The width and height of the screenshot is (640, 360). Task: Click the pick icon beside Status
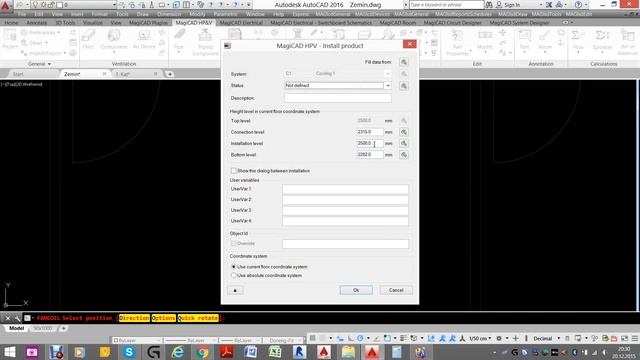[x=404, y=86]
